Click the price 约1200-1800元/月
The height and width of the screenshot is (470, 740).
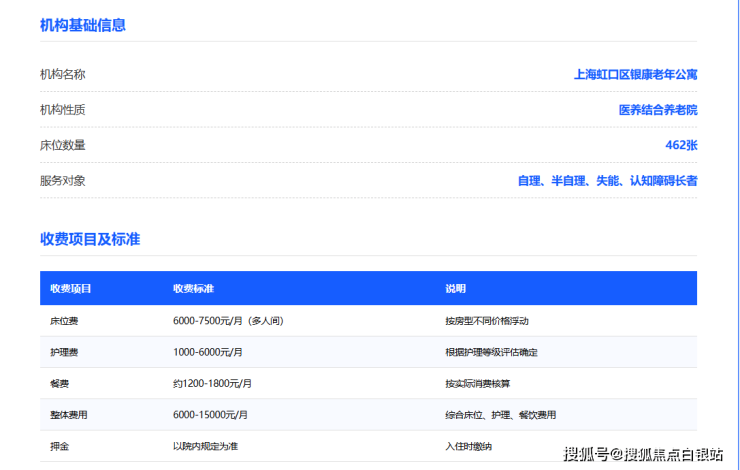coord(212,384)
